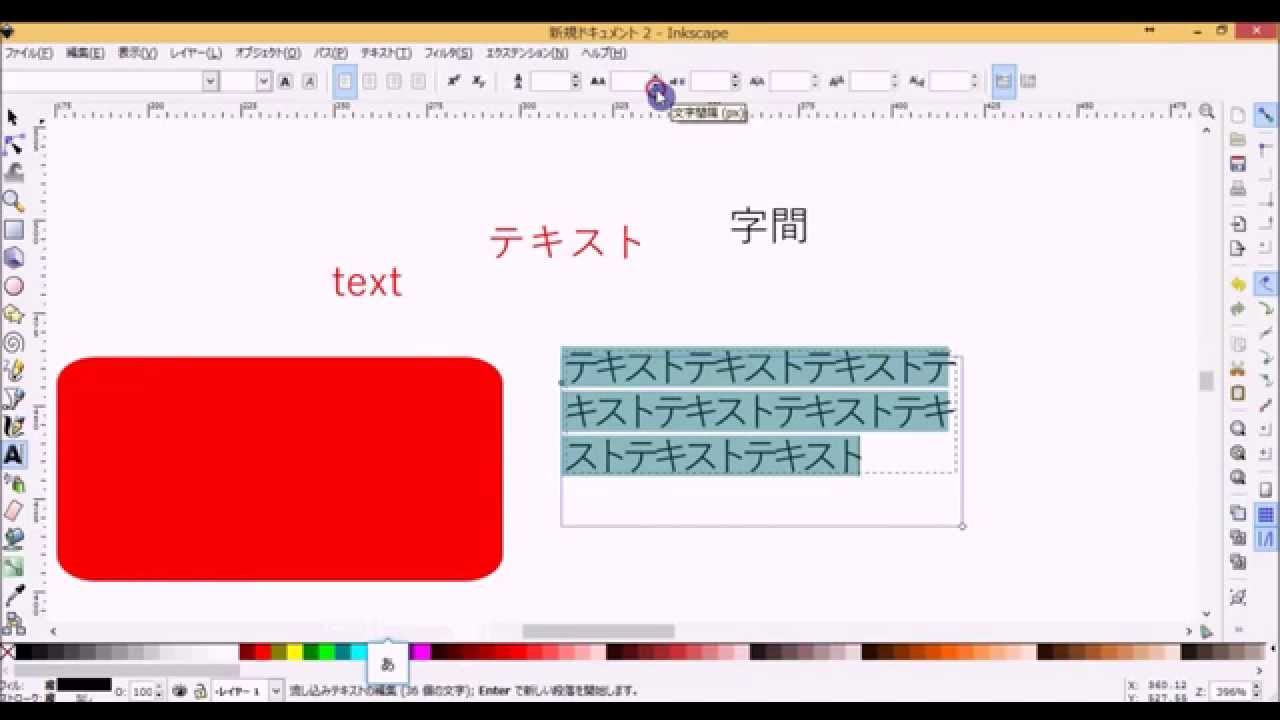Click the no-color X swatch
This screenshot has height=720, width=1280.
(x=8, y=652)
